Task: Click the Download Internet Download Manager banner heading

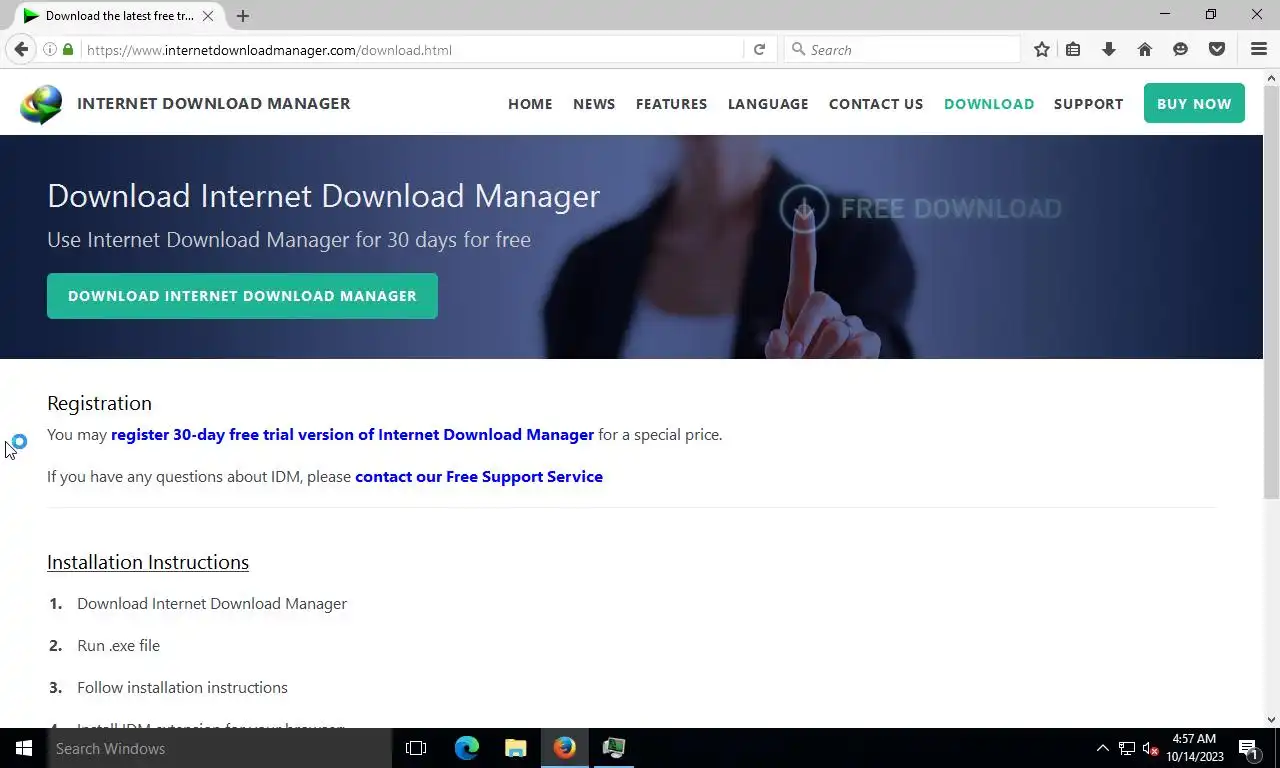Action: click(x=323, y=196)
